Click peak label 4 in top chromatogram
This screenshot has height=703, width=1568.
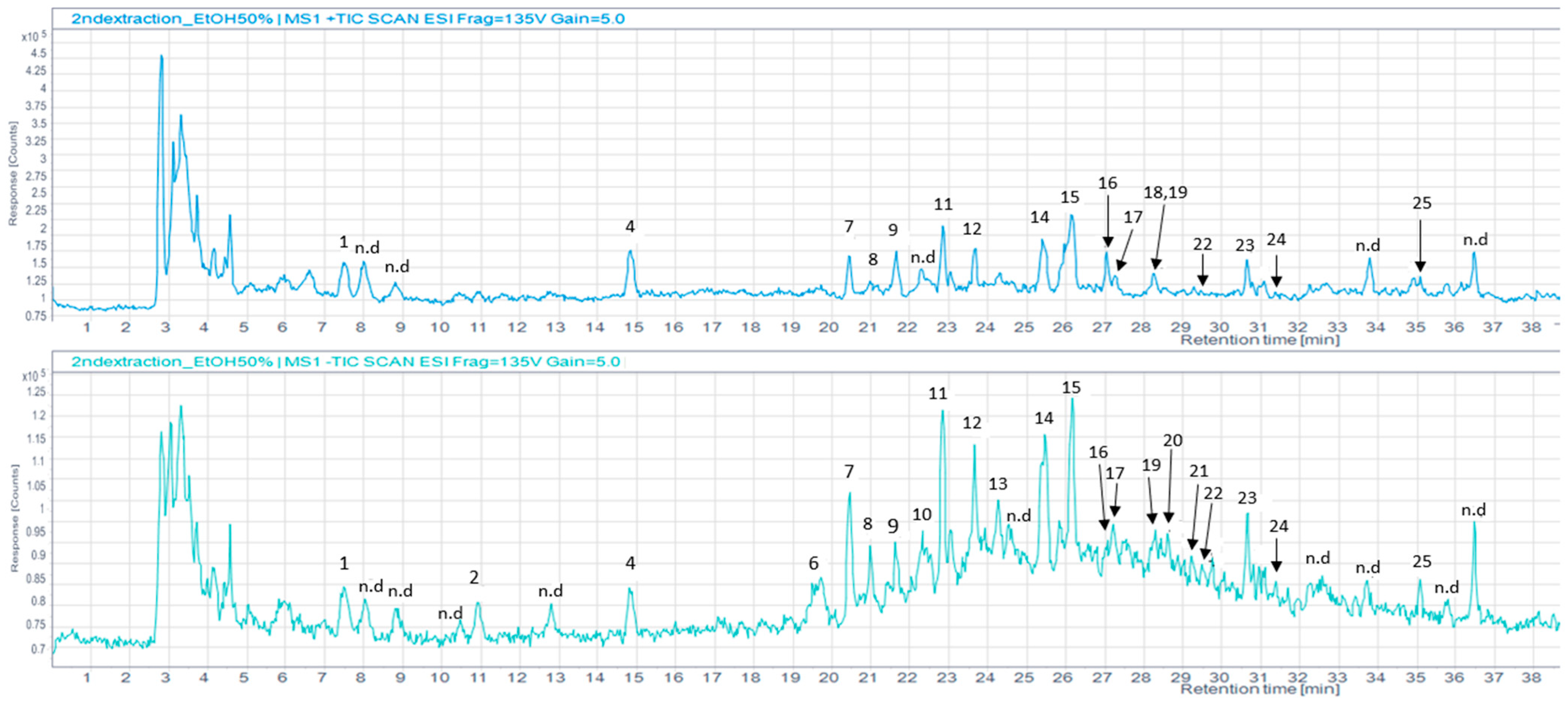[630, 227]
